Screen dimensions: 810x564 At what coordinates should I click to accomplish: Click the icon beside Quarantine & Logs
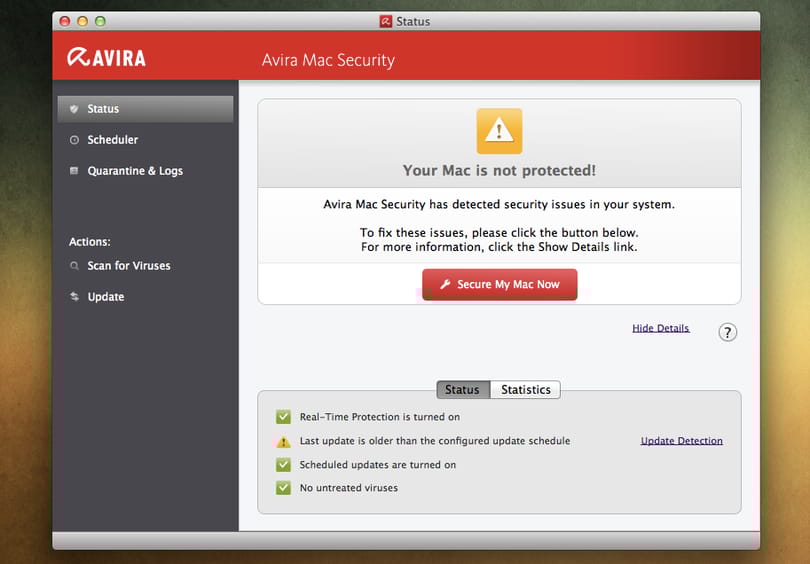pyautogui.click(x=74, y=171)
